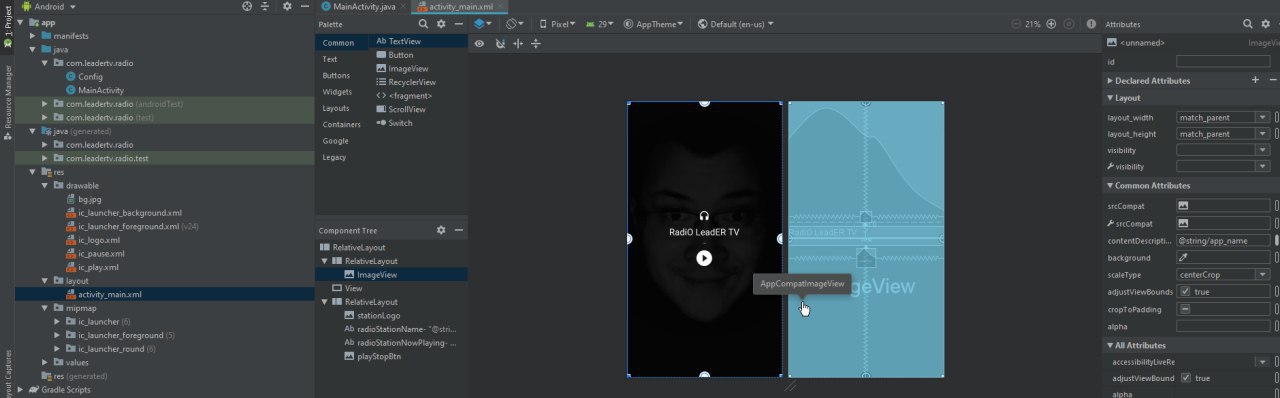Remove declared attribute with minus icon
Image resolution: width=1280 pixels, height=398 pixels.
coord(1272,80)
